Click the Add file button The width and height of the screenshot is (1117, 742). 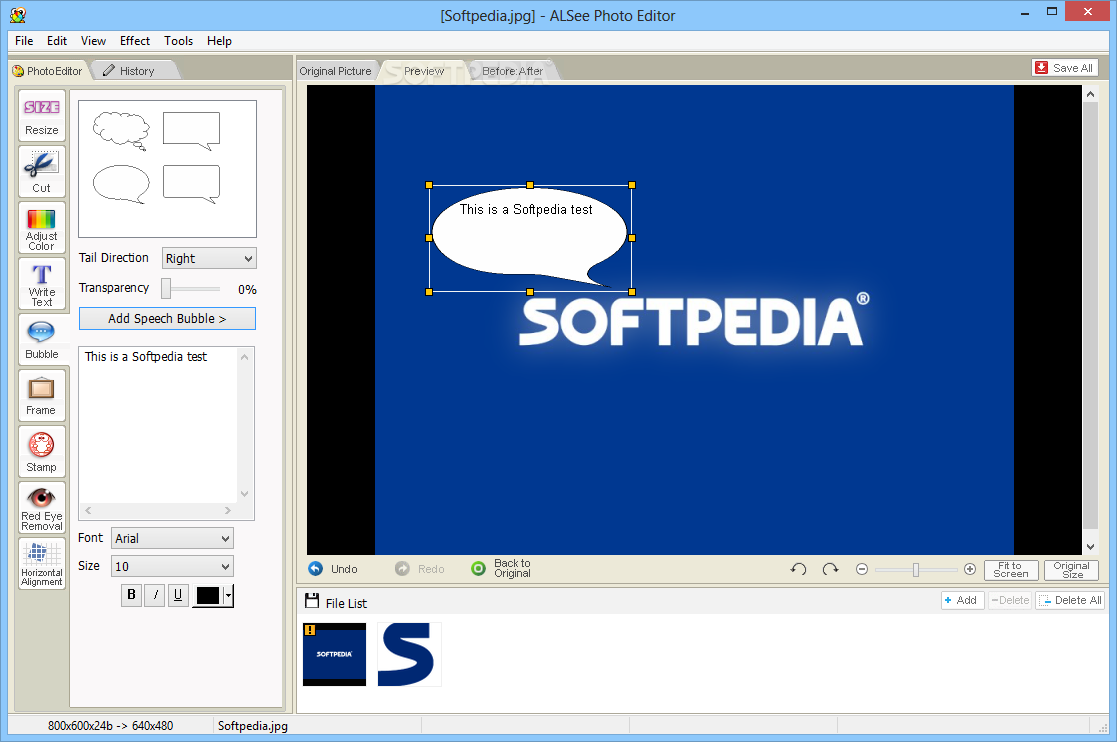click(x=962, y=600)
